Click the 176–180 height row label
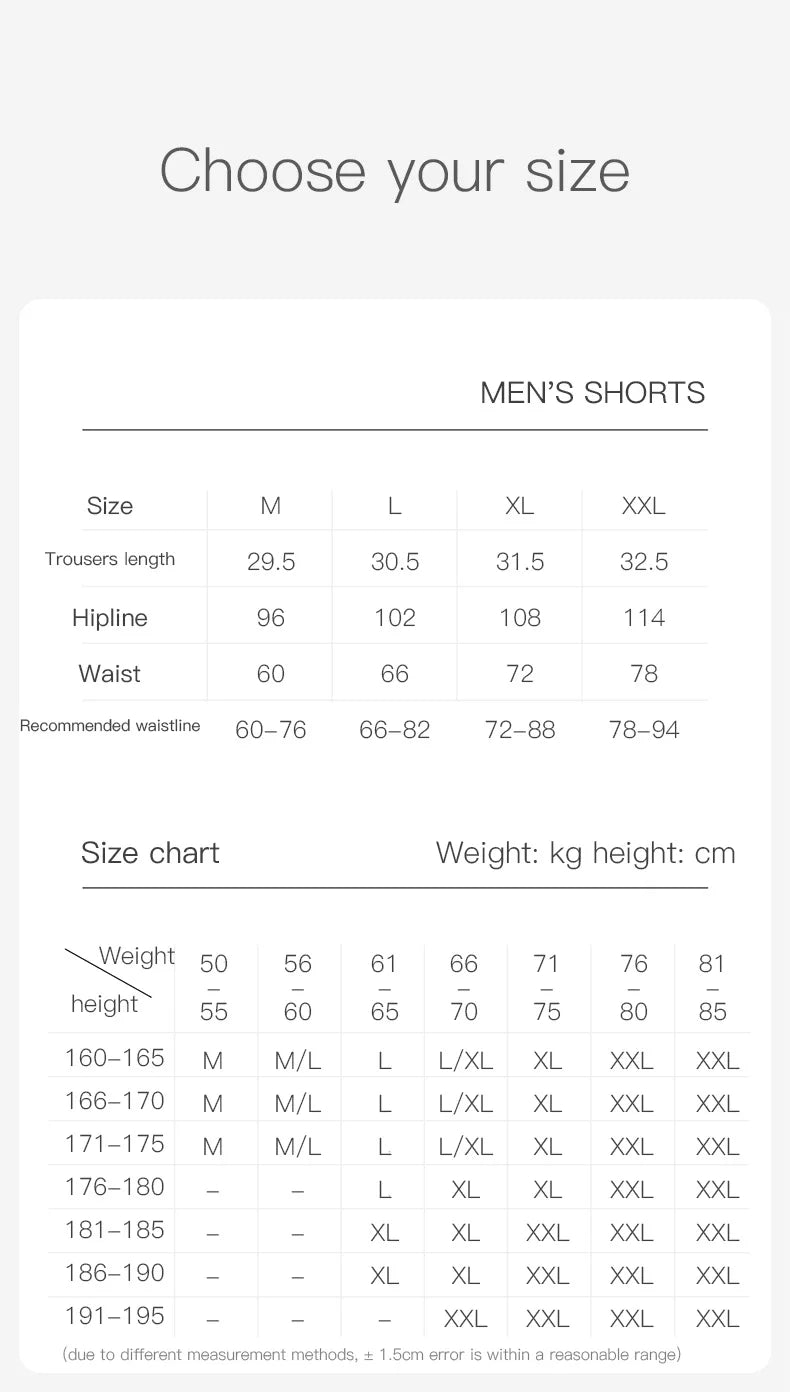The width and height of the screenshot is (790, 1392). [115, 1187]
